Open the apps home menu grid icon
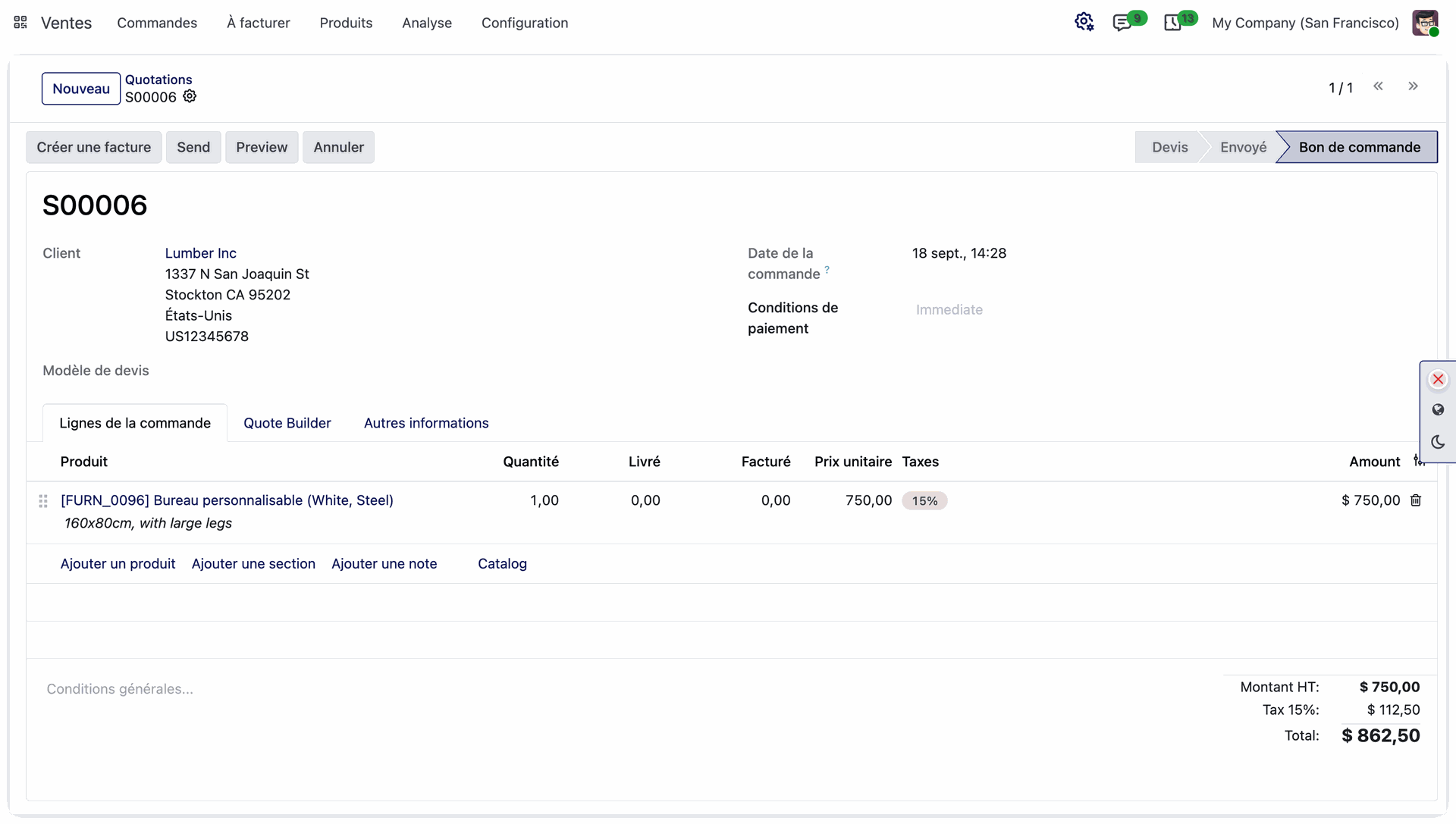The width and height of the screenshot is (1456, 824). (20, 23)
